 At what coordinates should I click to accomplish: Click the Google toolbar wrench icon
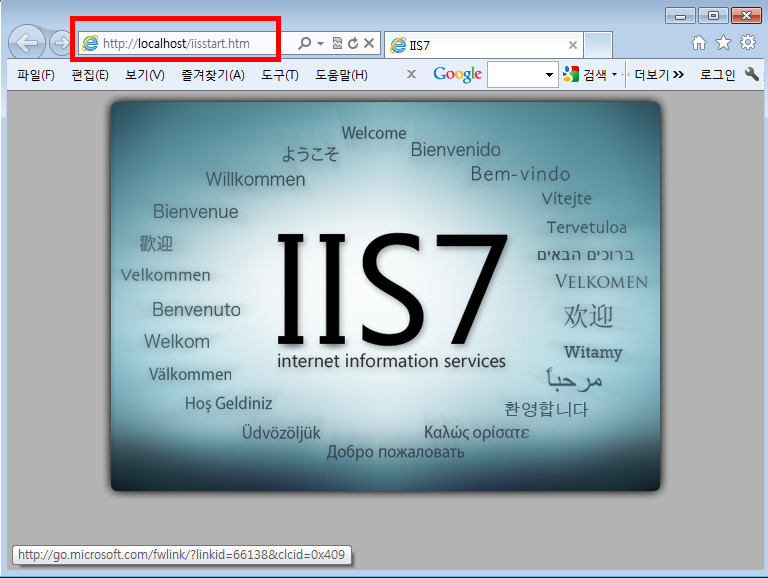click(x=752, y=75)
